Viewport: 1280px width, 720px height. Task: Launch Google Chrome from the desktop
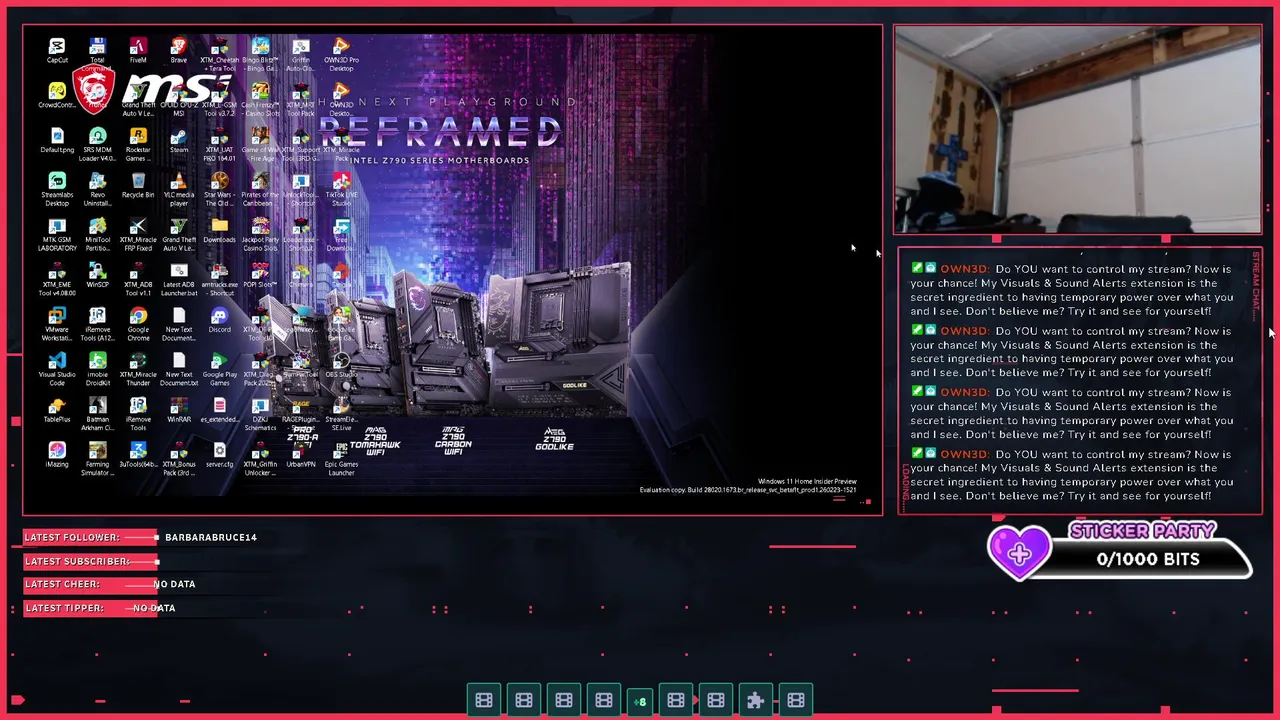point(138,325)
